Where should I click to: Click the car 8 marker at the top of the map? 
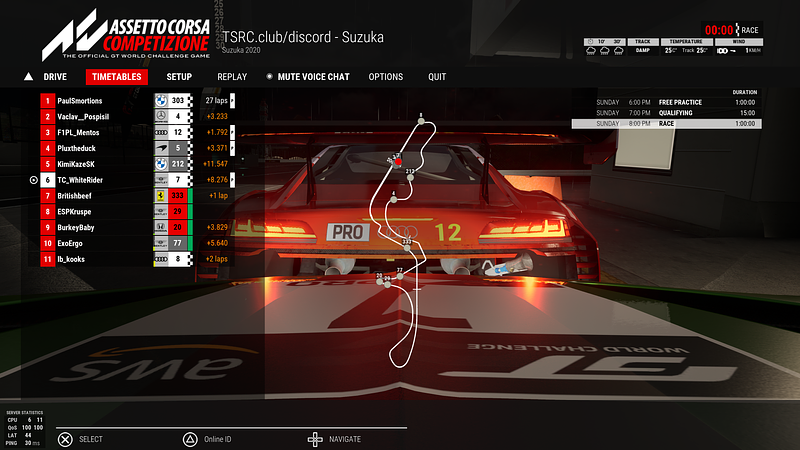pos(421,121)
